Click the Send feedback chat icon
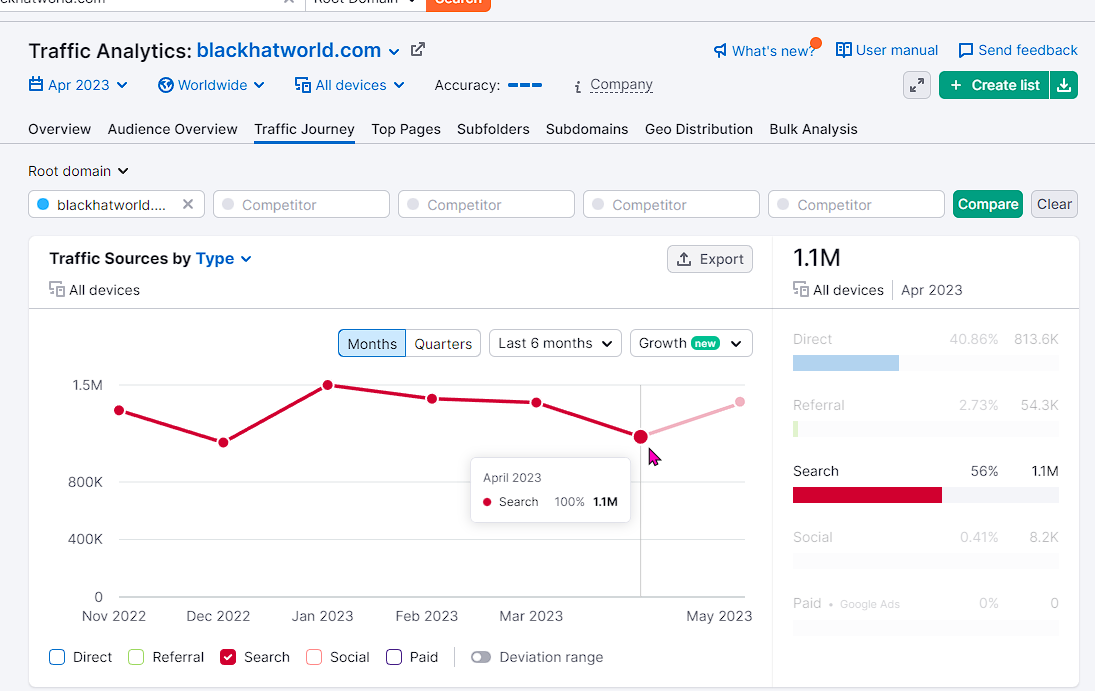Image resolution: width=1095 pixels, height=691 pixels. (966, 50)
